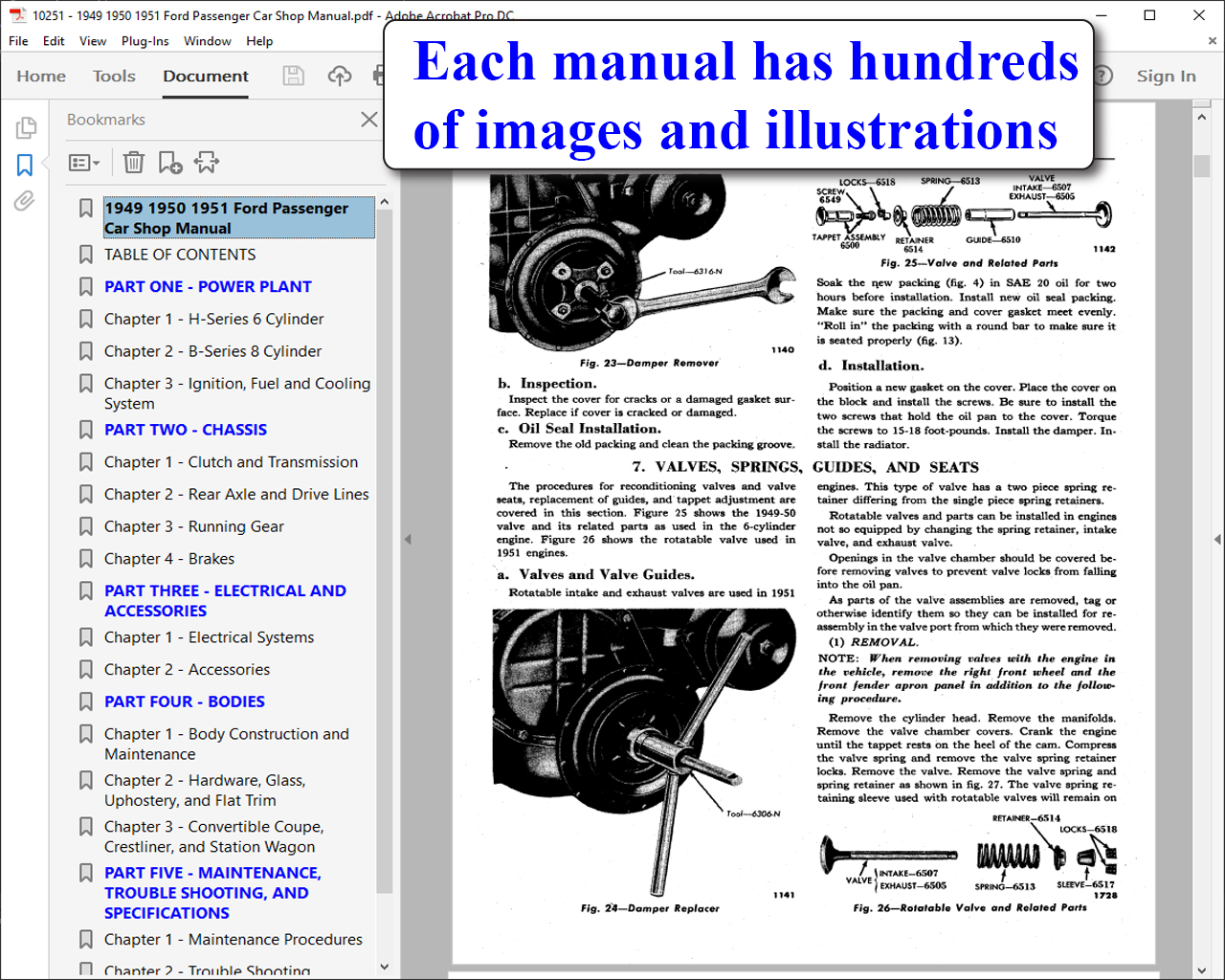1225x980 pixels.
Task: Click the document scrollbar down arrow
Action: [x=1202, y=970]
